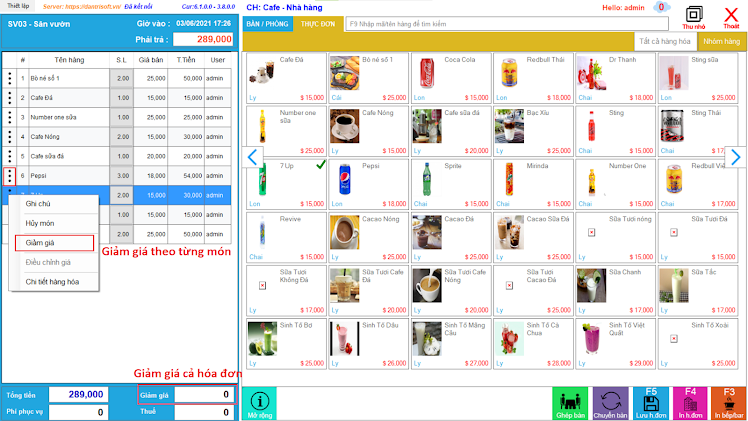Viewport: 748px width, 421px height.
Task: Select the Cafe Đá product tile
Action: [x=286, y=78]
